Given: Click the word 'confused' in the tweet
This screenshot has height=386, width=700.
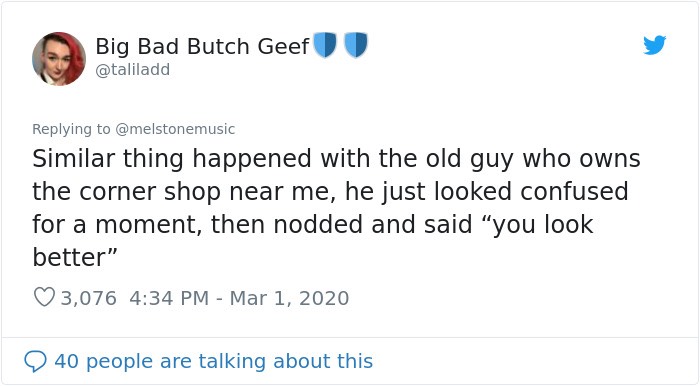Looking at the screenshot, I should 574,191.
